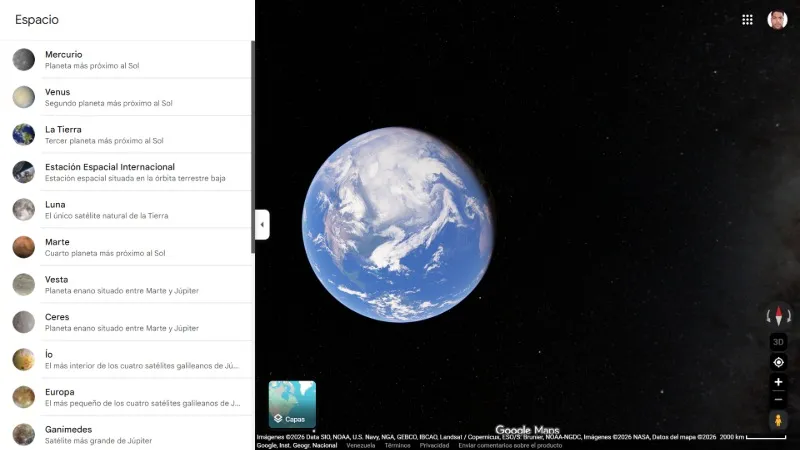
Task: Rotate view counterclockwise with left compass arrow
Action: click(x=768, y=316)
